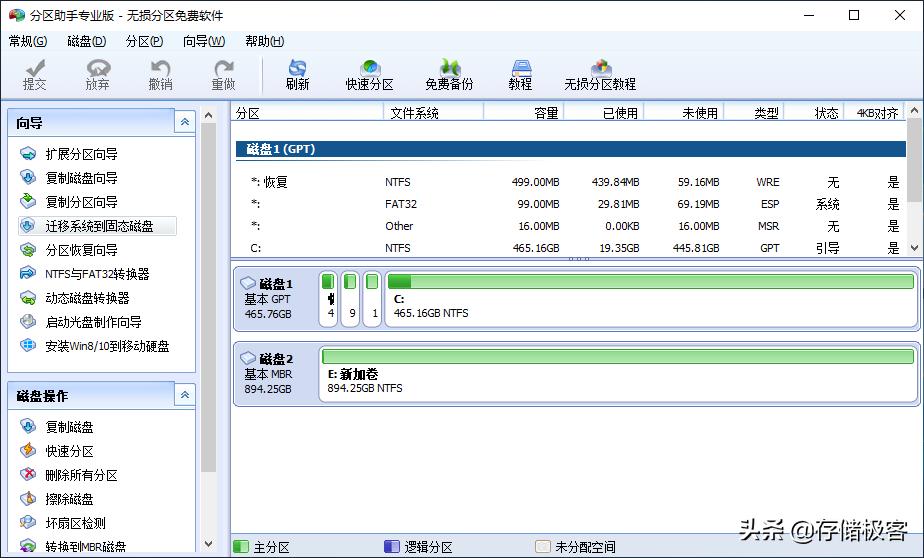Viewport: 924px width, 558px height.
Task: Select the FAT32 ESP partition row
Action: pos(570,204)
